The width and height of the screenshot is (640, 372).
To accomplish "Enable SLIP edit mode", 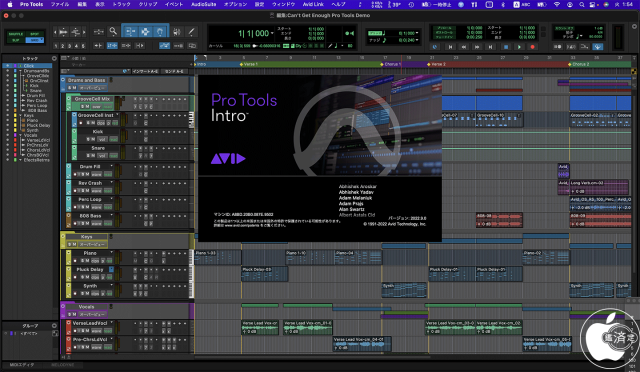I will click(x=16, y=40).
